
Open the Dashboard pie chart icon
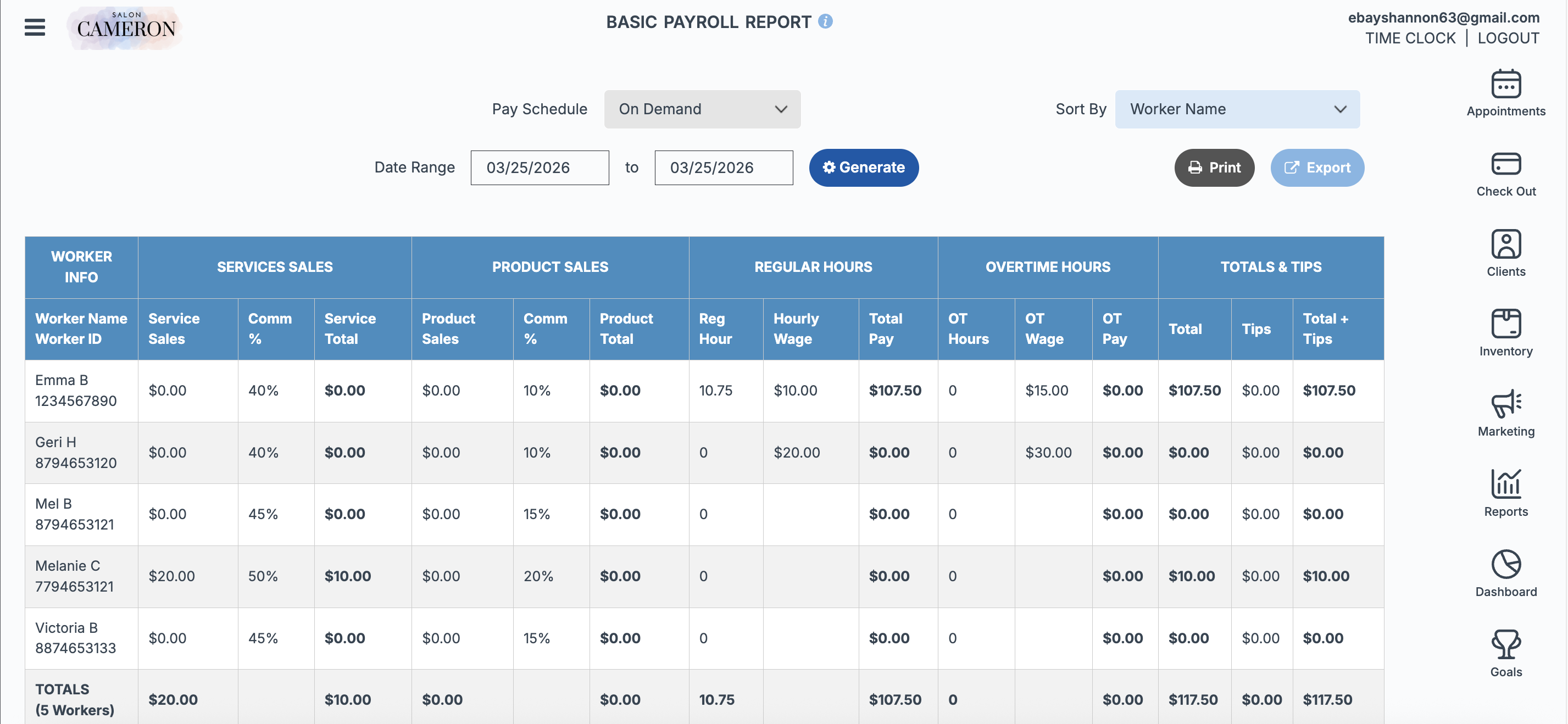coord(1505,565)
